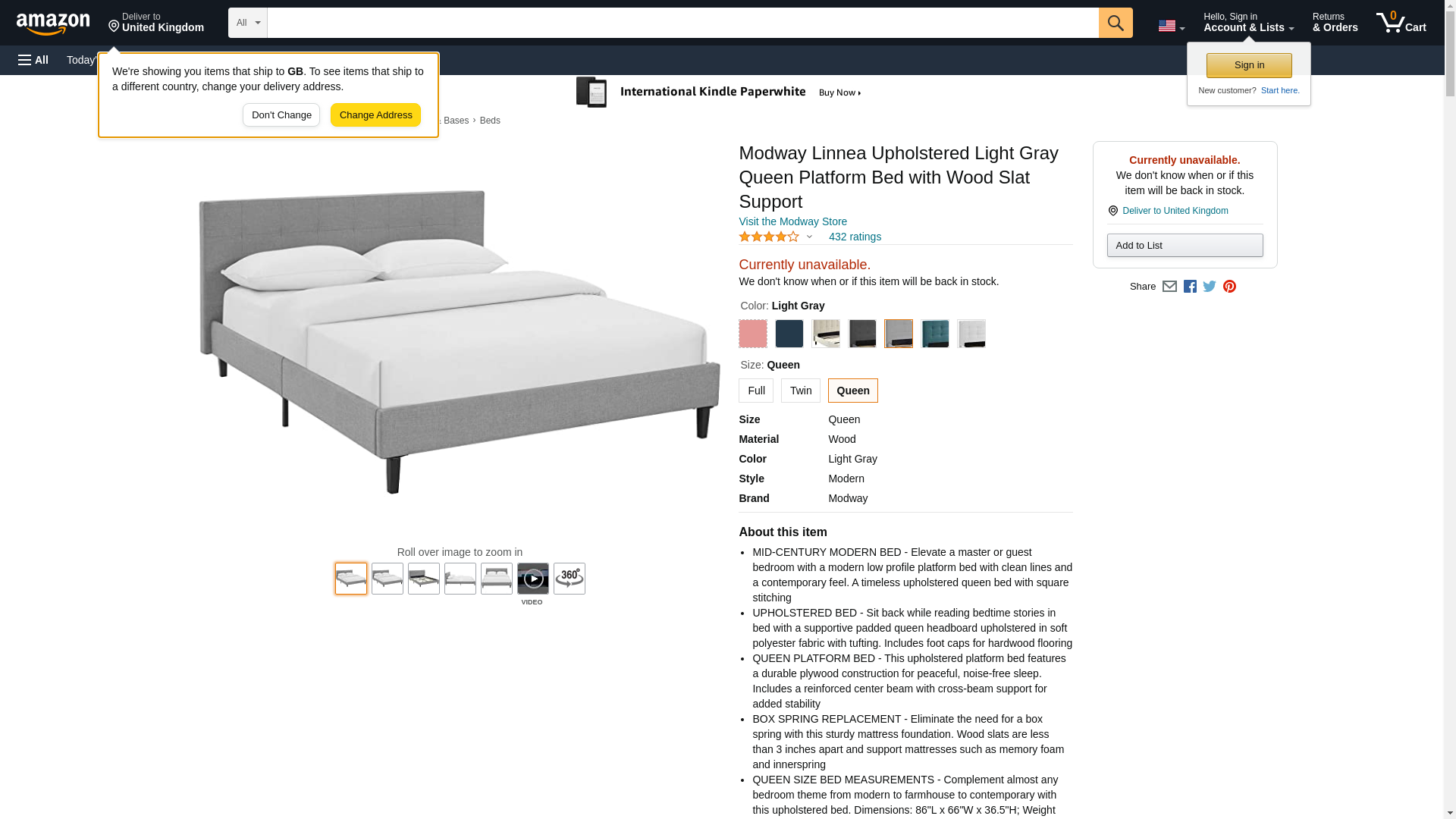Open the language flag dropdown
Image resolution: width=1456 pixels, height=819 pixels.
point(1170,26)
